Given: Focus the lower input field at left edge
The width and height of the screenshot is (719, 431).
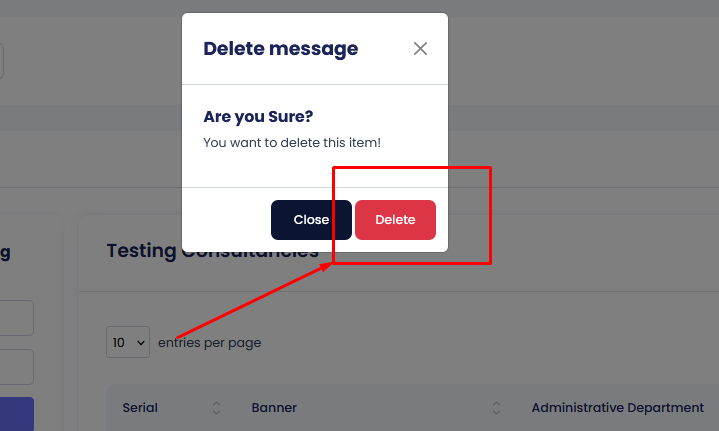Looking at the screenshot, I should 17,367.
